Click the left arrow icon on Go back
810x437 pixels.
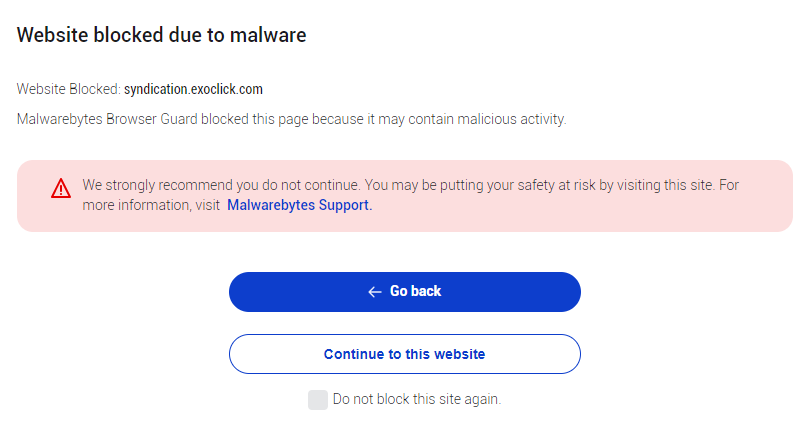click(375, 292)
